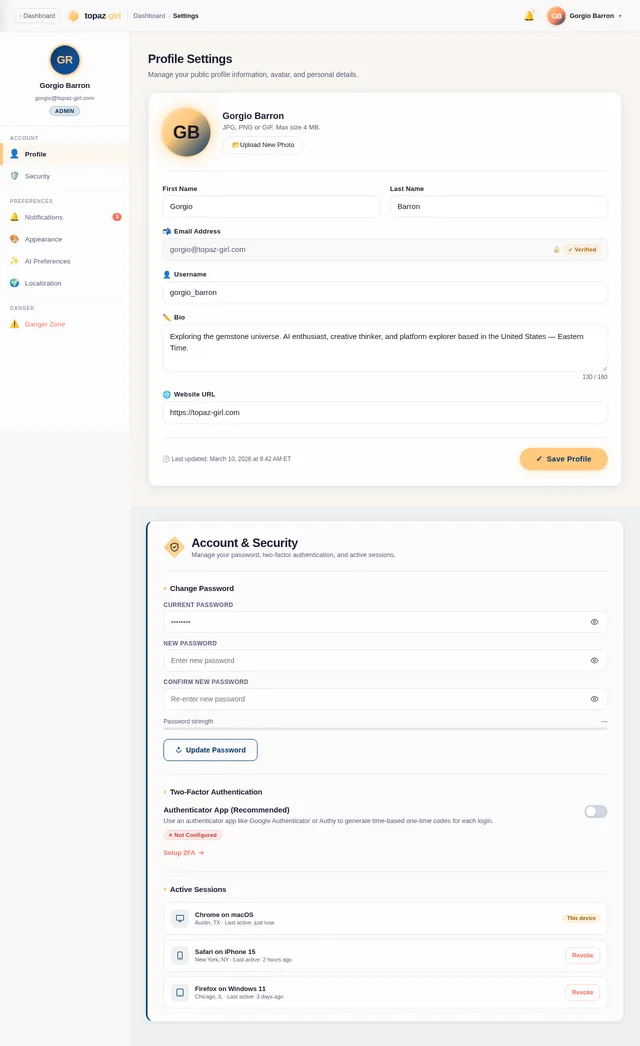Click the Danger Zone warning icon
The width and height of the screenshot is (640, 1046).
pyautogui.click(x=14, y=324)
